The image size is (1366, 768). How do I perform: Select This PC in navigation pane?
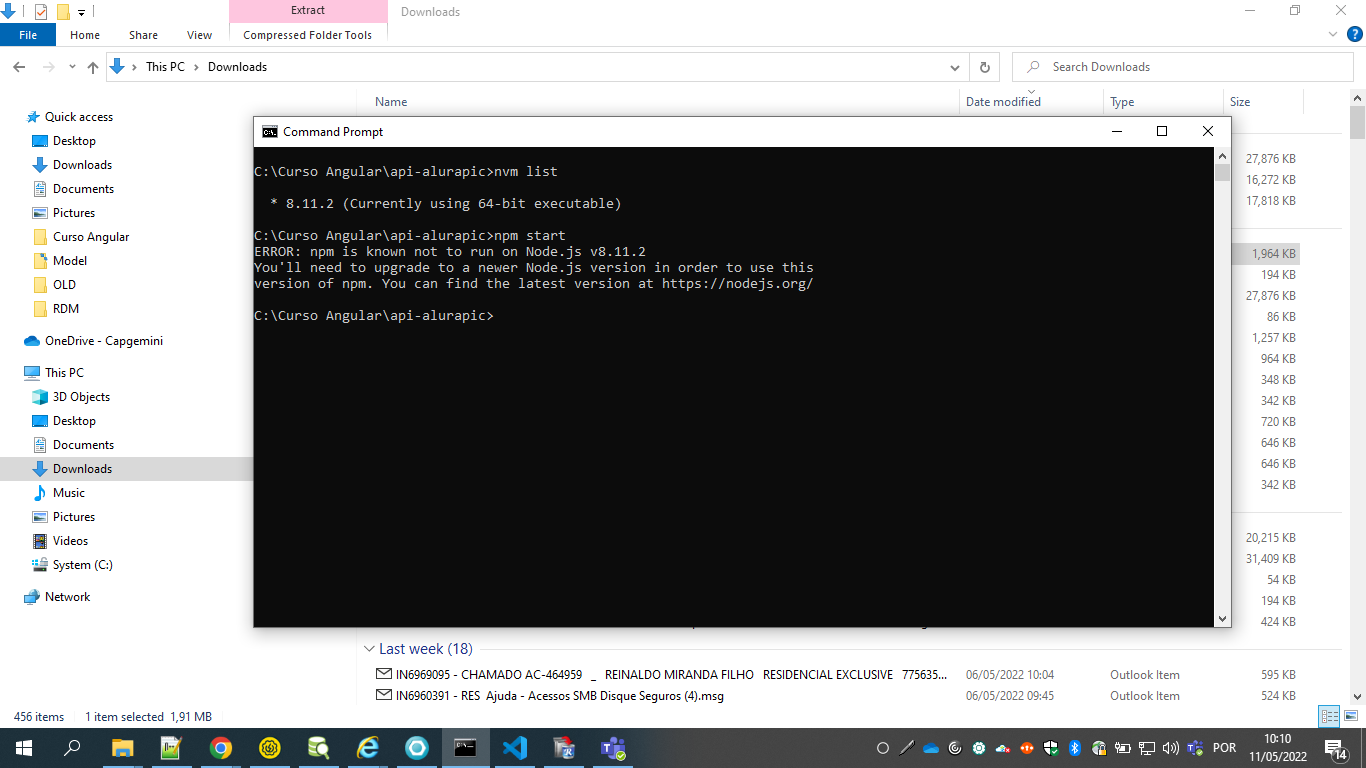[64, 373]
